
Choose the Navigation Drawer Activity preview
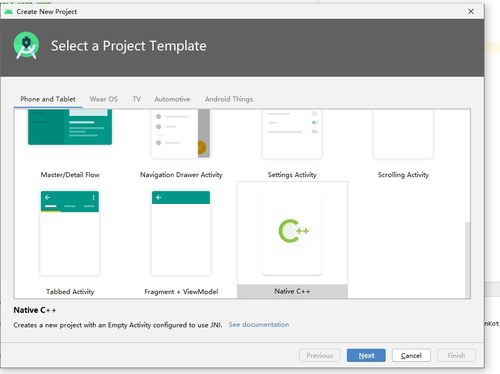pos(181,134)
